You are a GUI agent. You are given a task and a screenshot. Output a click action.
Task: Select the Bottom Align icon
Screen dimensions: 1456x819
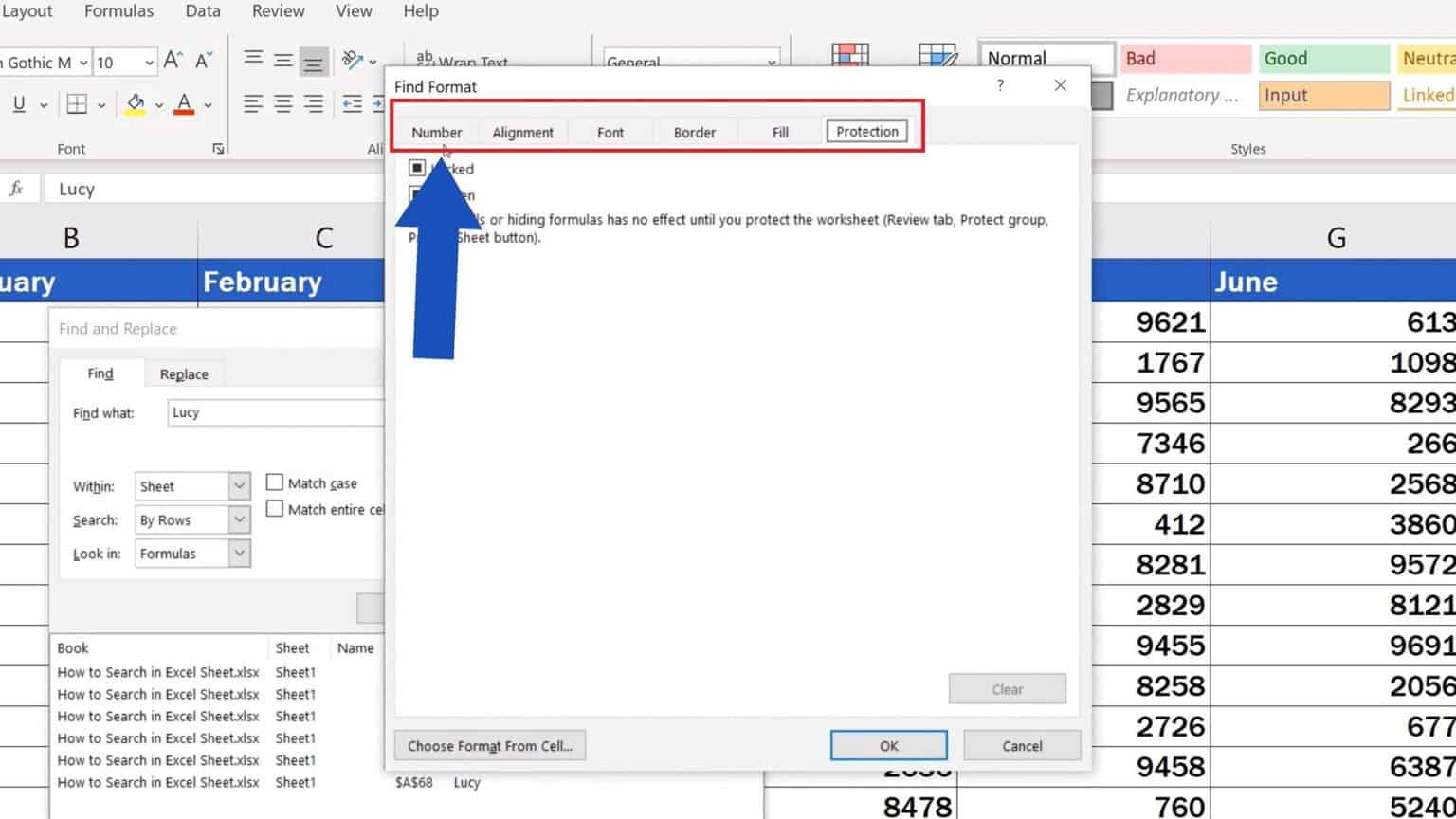(x=313, y=61)
